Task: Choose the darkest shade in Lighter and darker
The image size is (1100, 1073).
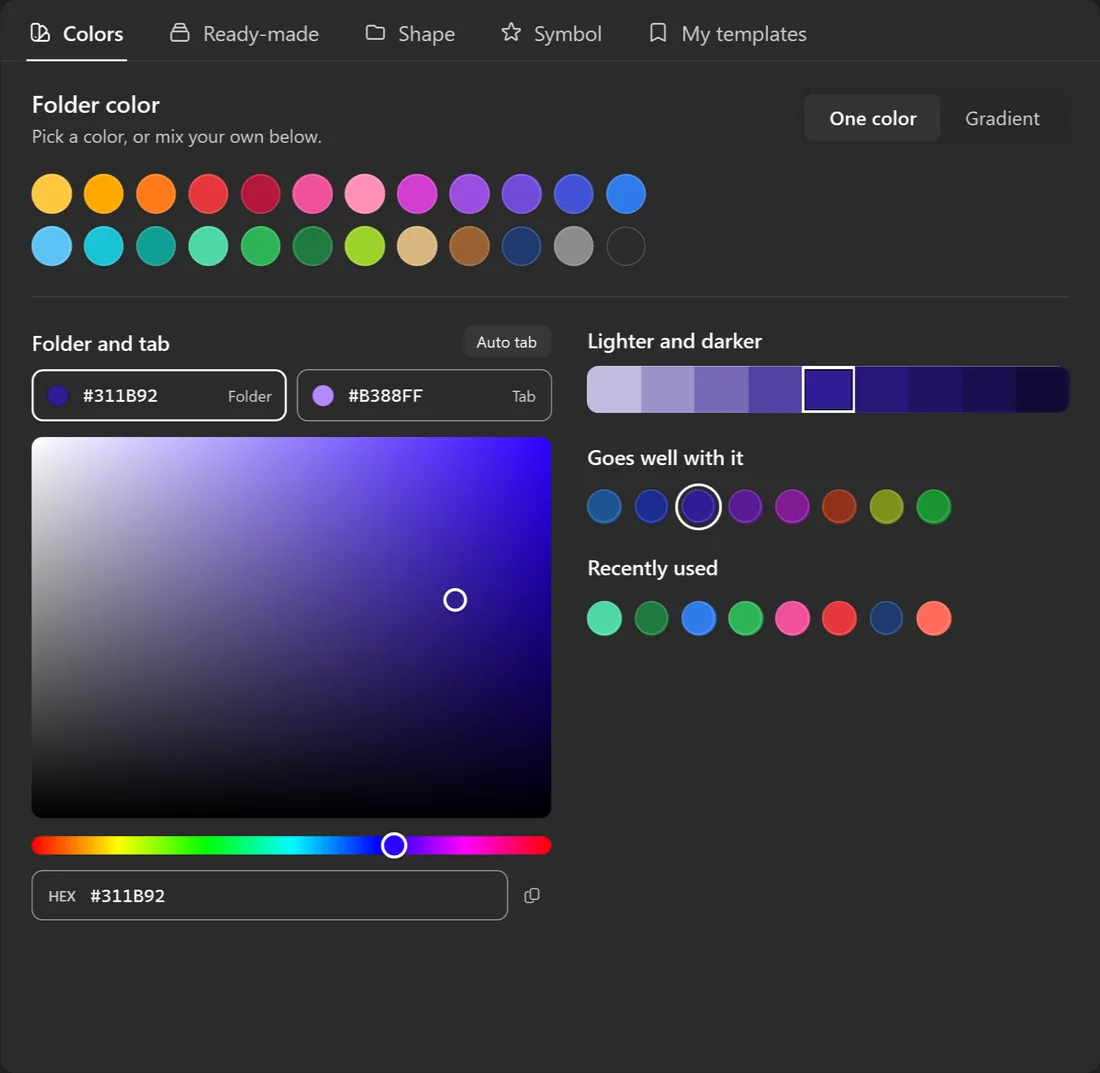Action: [1042, 389]
